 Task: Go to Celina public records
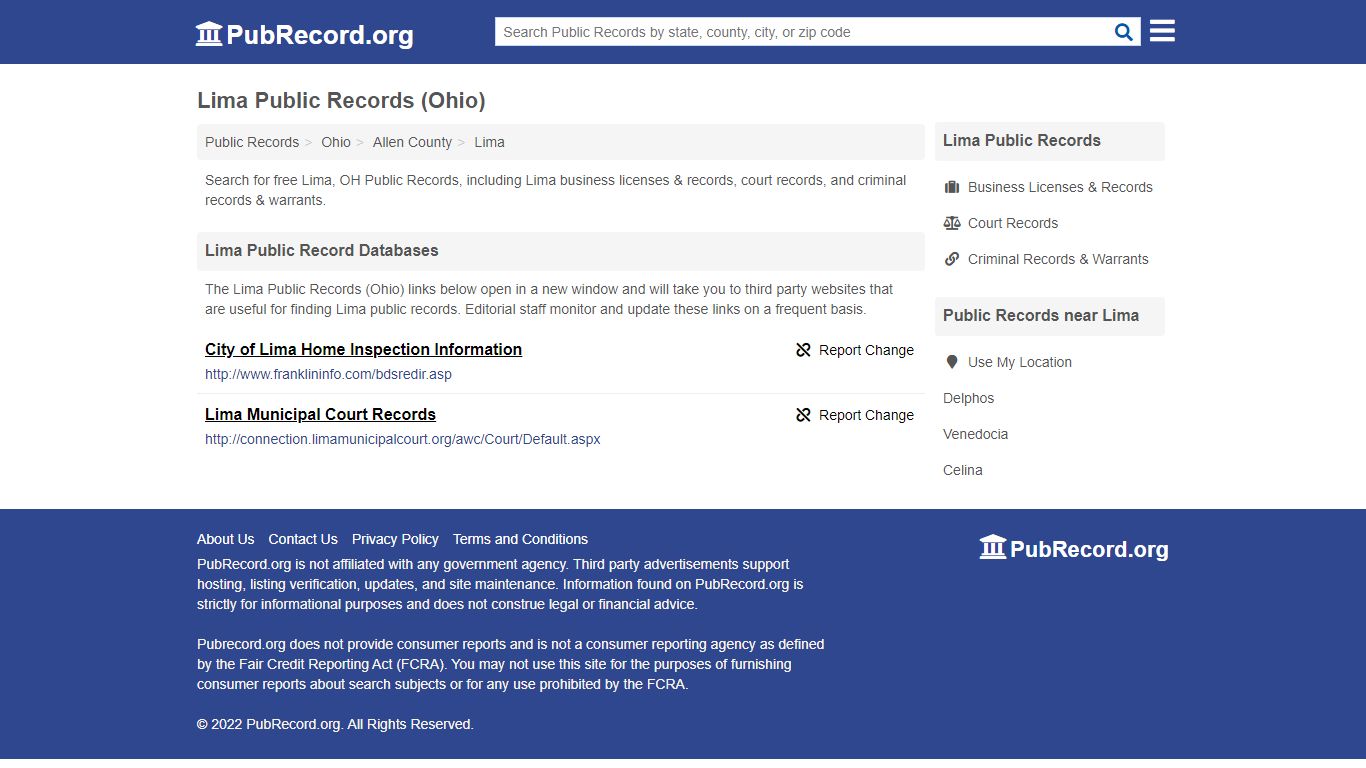[x=963, y=470]
